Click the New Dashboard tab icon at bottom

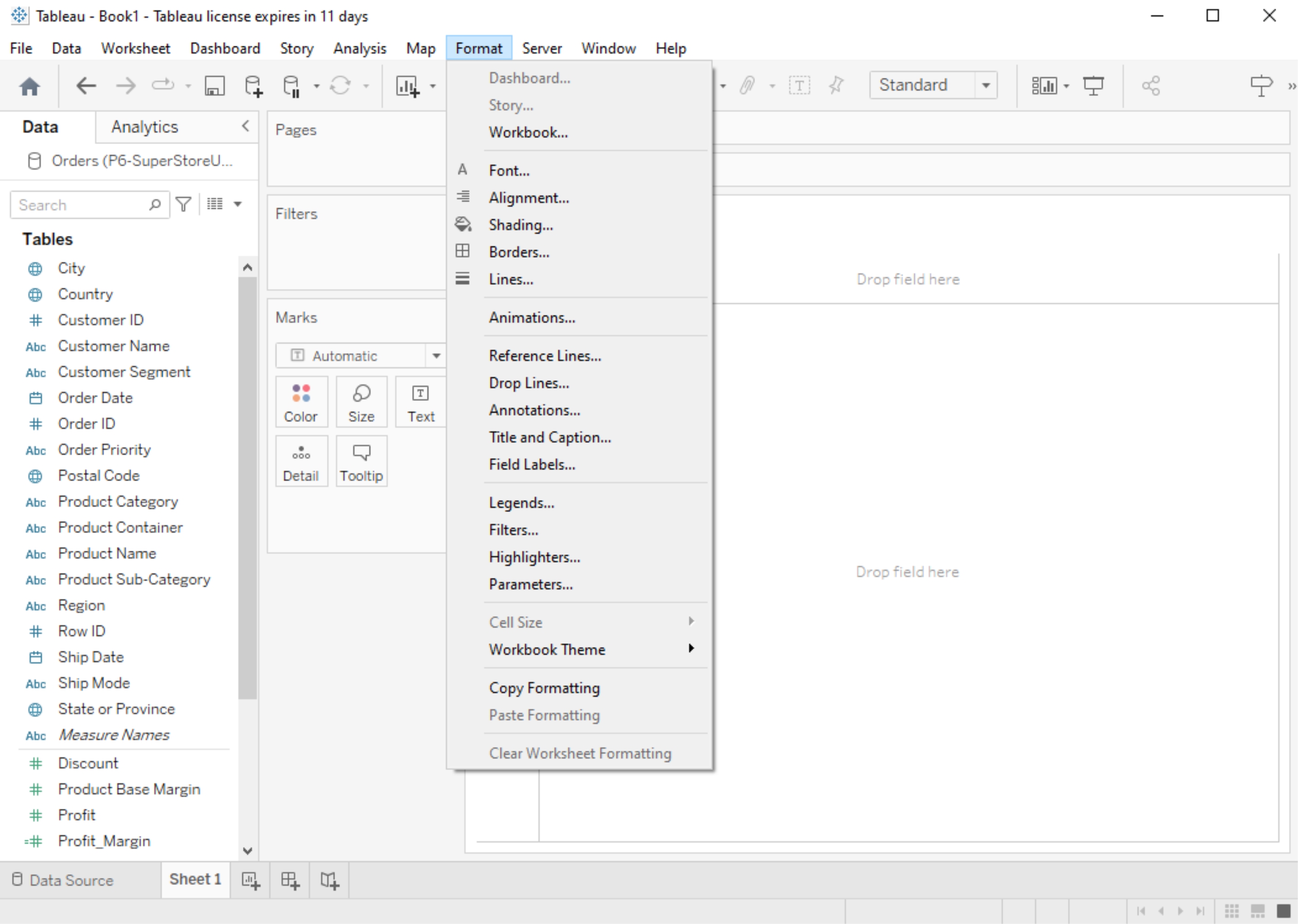click(290, 881)
